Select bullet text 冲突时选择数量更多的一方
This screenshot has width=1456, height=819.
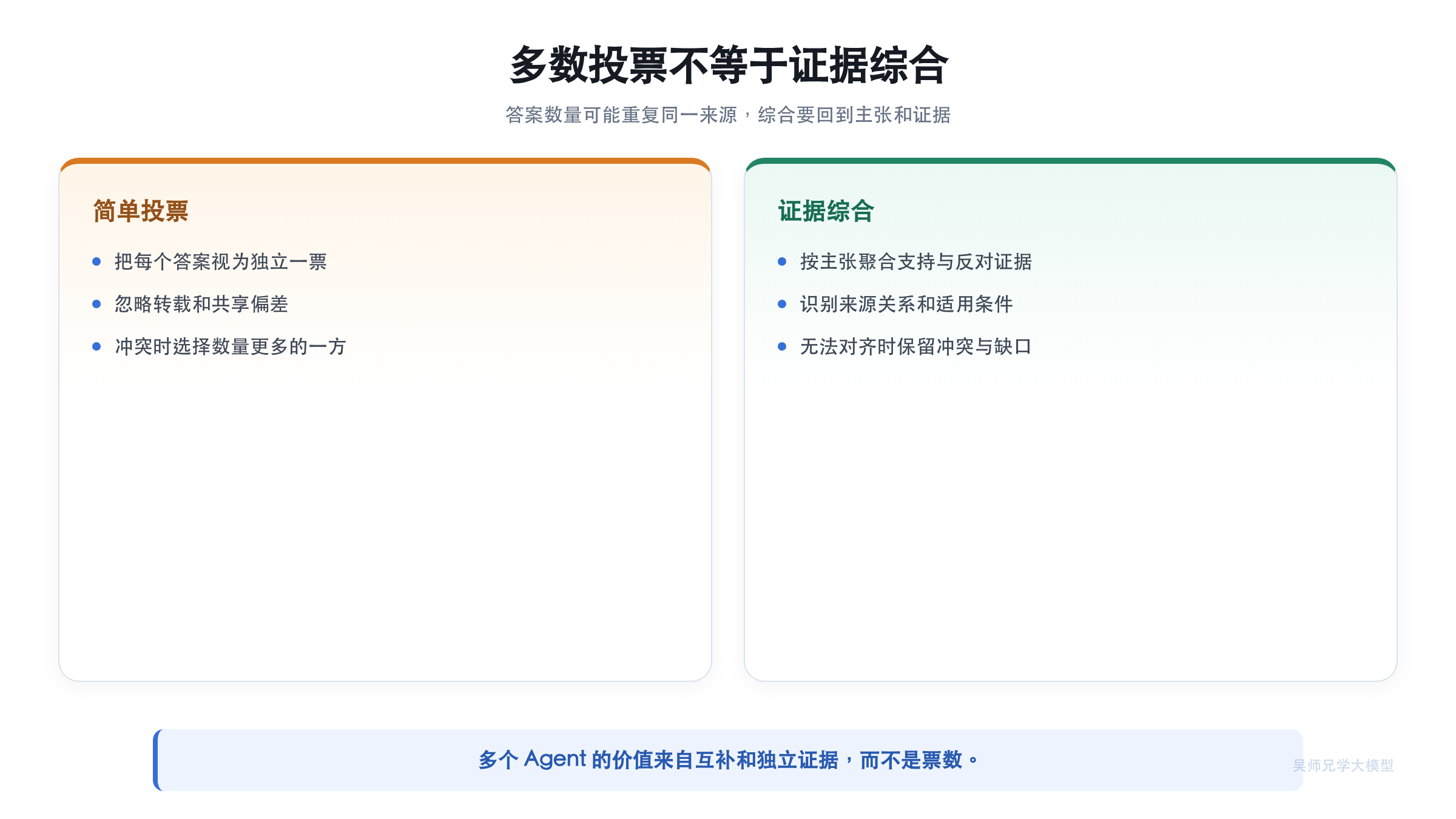point(231,346)
